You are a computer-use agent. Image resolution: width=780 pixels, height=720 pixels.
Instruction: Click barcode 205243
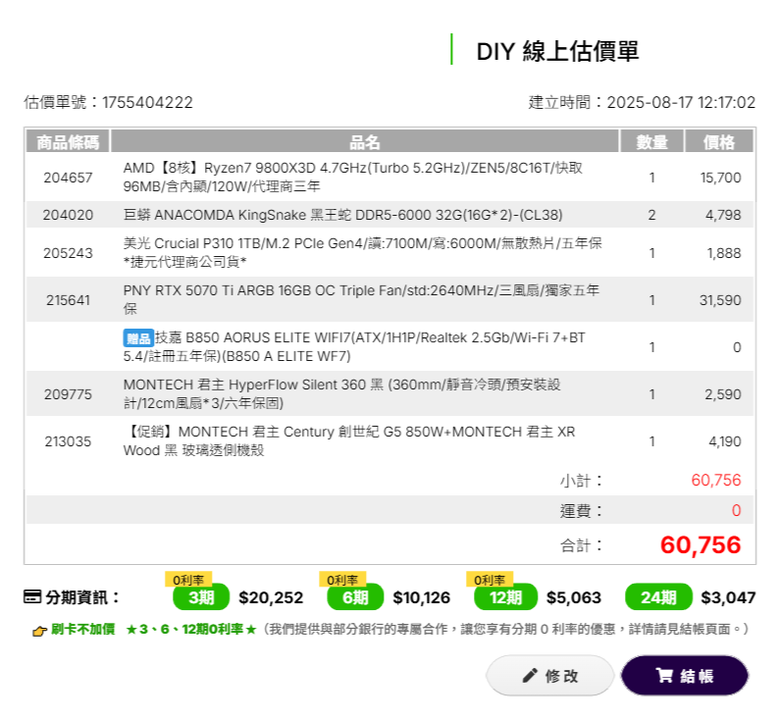[x=68, y=253]
